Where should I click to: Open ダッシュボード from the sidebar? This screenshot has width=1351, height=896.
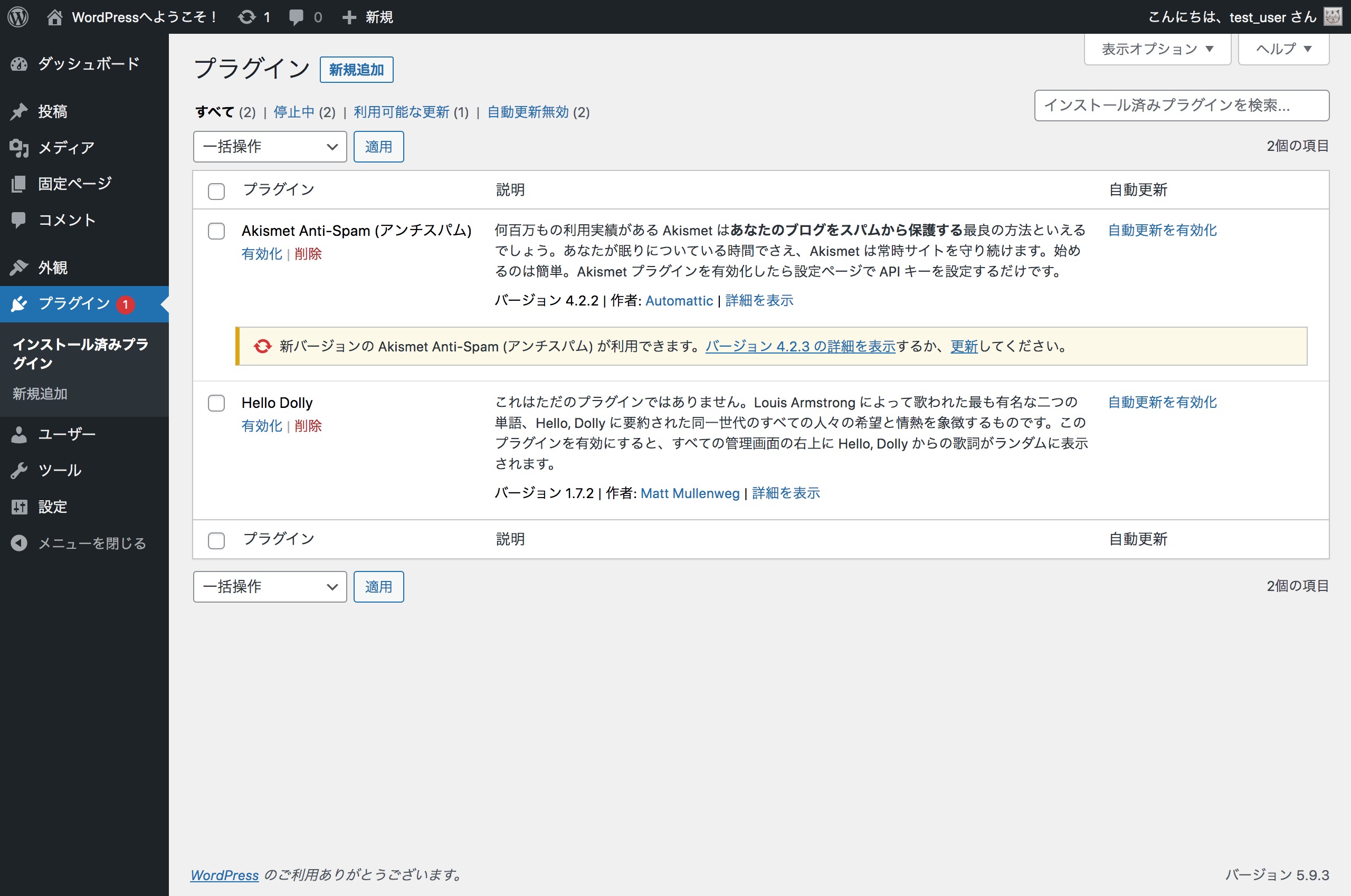tap(88, 63)
